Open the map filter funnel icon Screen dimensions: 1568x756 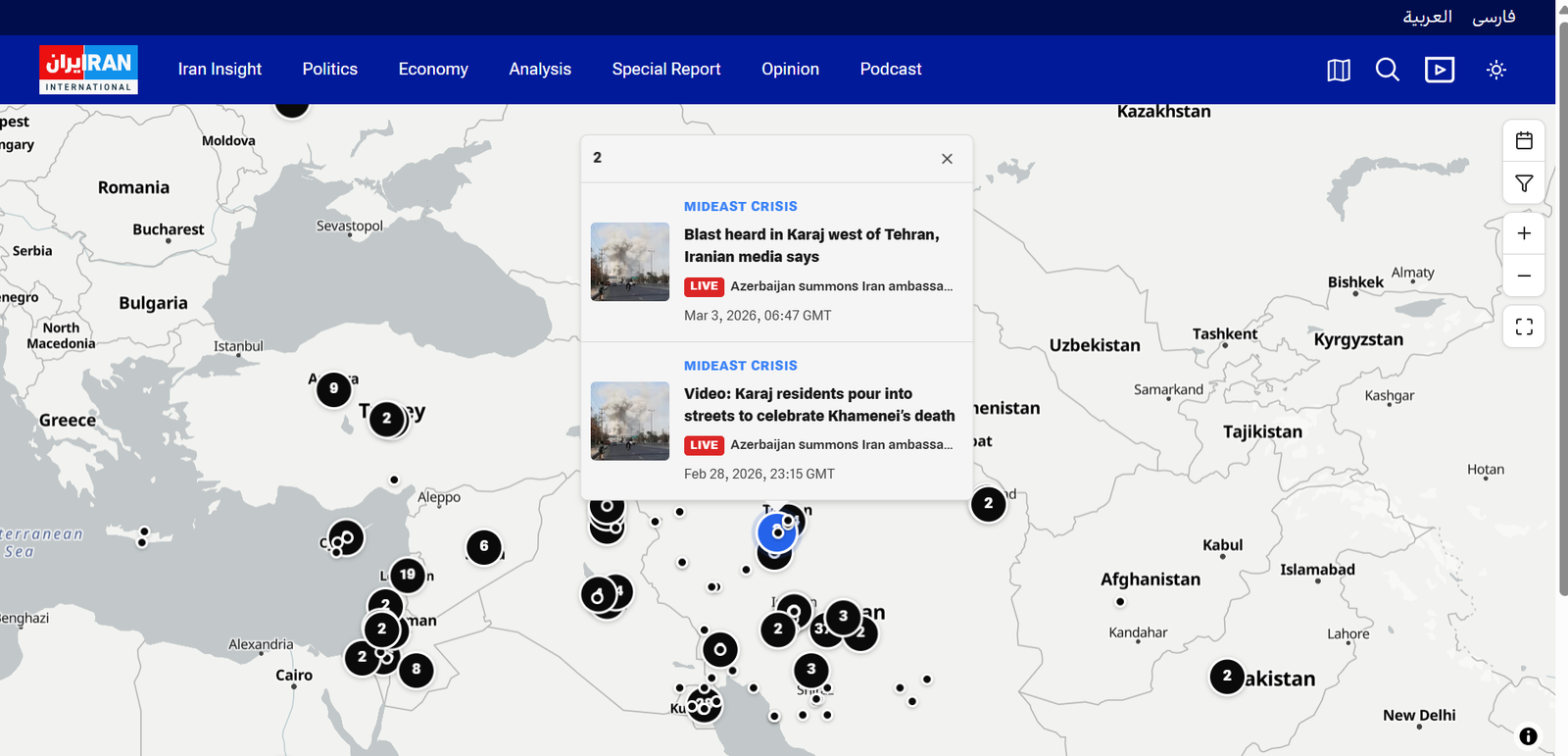click(x=1524, y=183)
